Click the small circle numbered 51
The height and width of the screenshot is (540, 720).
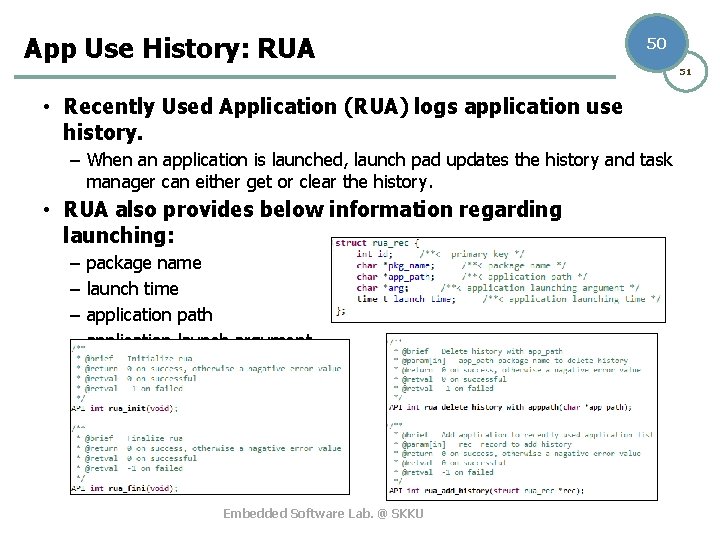tap(685, 72)
